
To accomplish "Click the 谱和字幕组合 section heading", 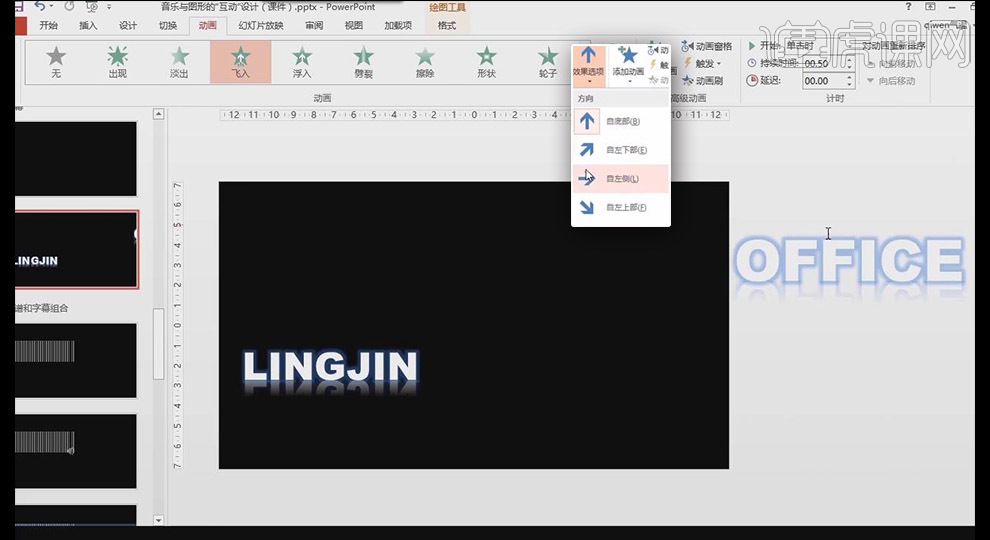I will tap(42, 308).
